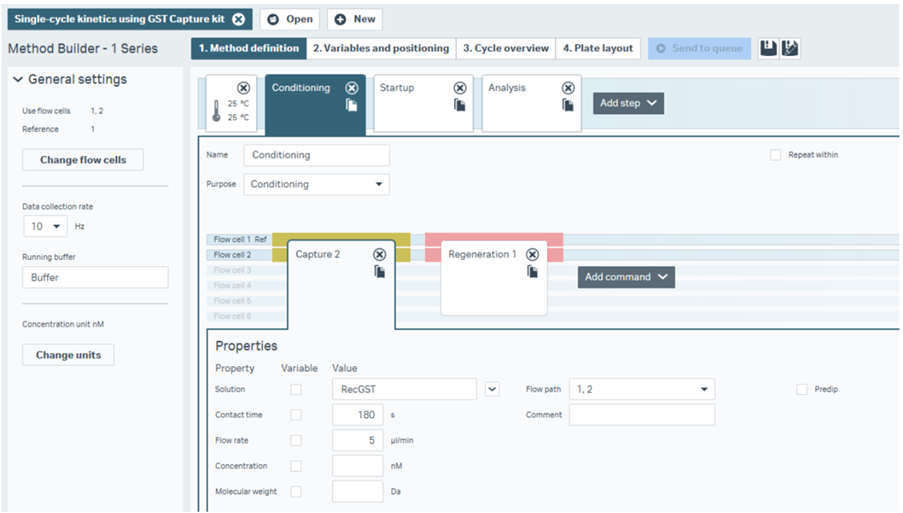Duplicate the Startup step using copy icon

(x=460, y=105)
